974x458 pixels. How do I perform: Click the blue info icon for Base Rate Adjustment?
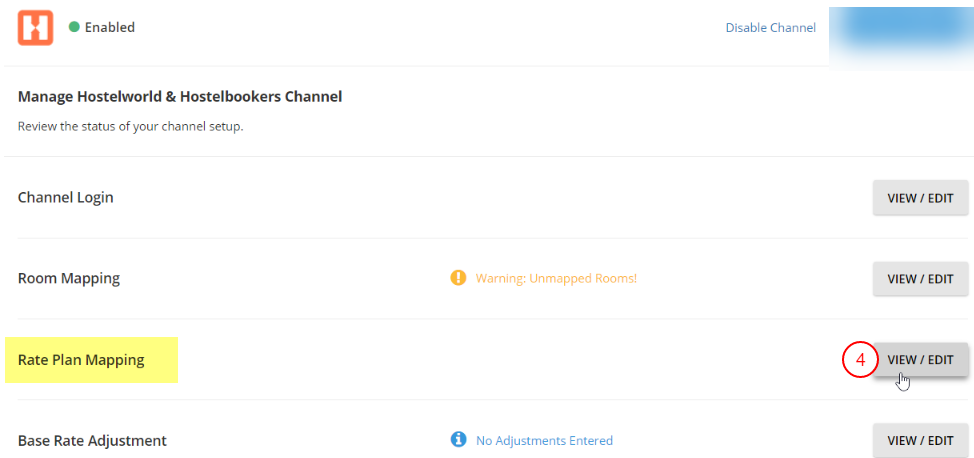(x=459, y=440)
